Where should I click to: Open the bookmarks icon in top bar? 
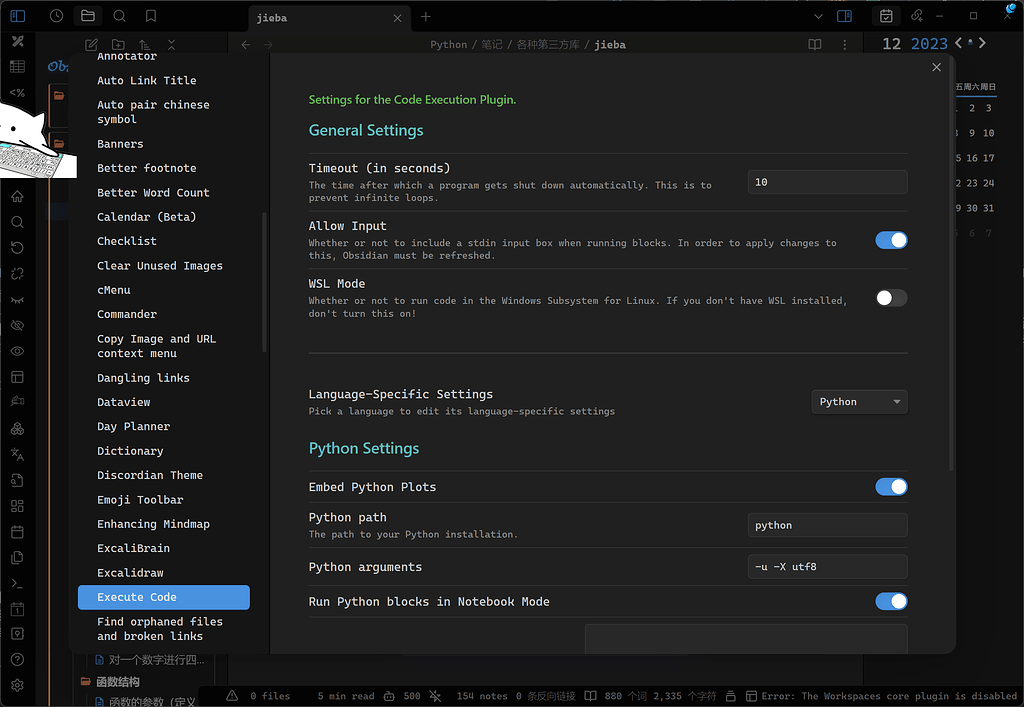(x=150, y=16)
